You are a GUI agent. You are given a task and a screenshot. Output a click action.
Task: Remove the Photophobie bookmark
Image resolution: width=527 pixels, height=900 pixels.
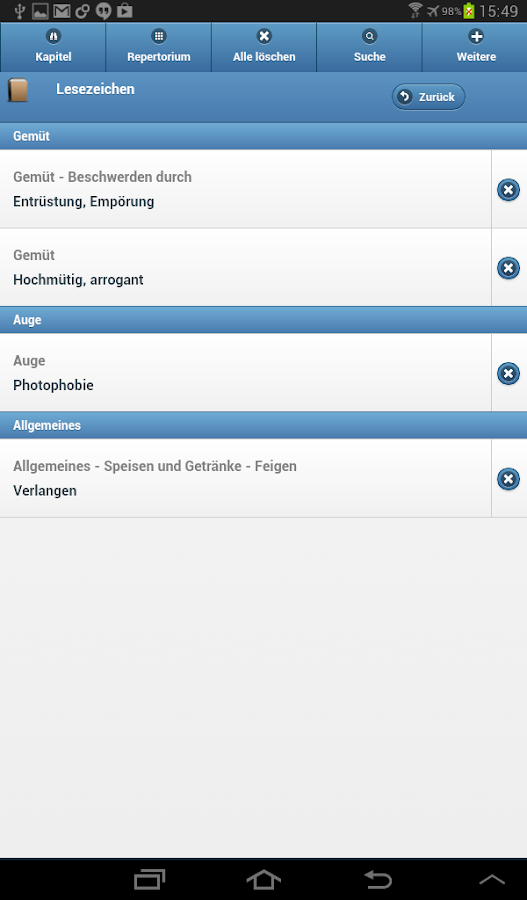(508, 374)
